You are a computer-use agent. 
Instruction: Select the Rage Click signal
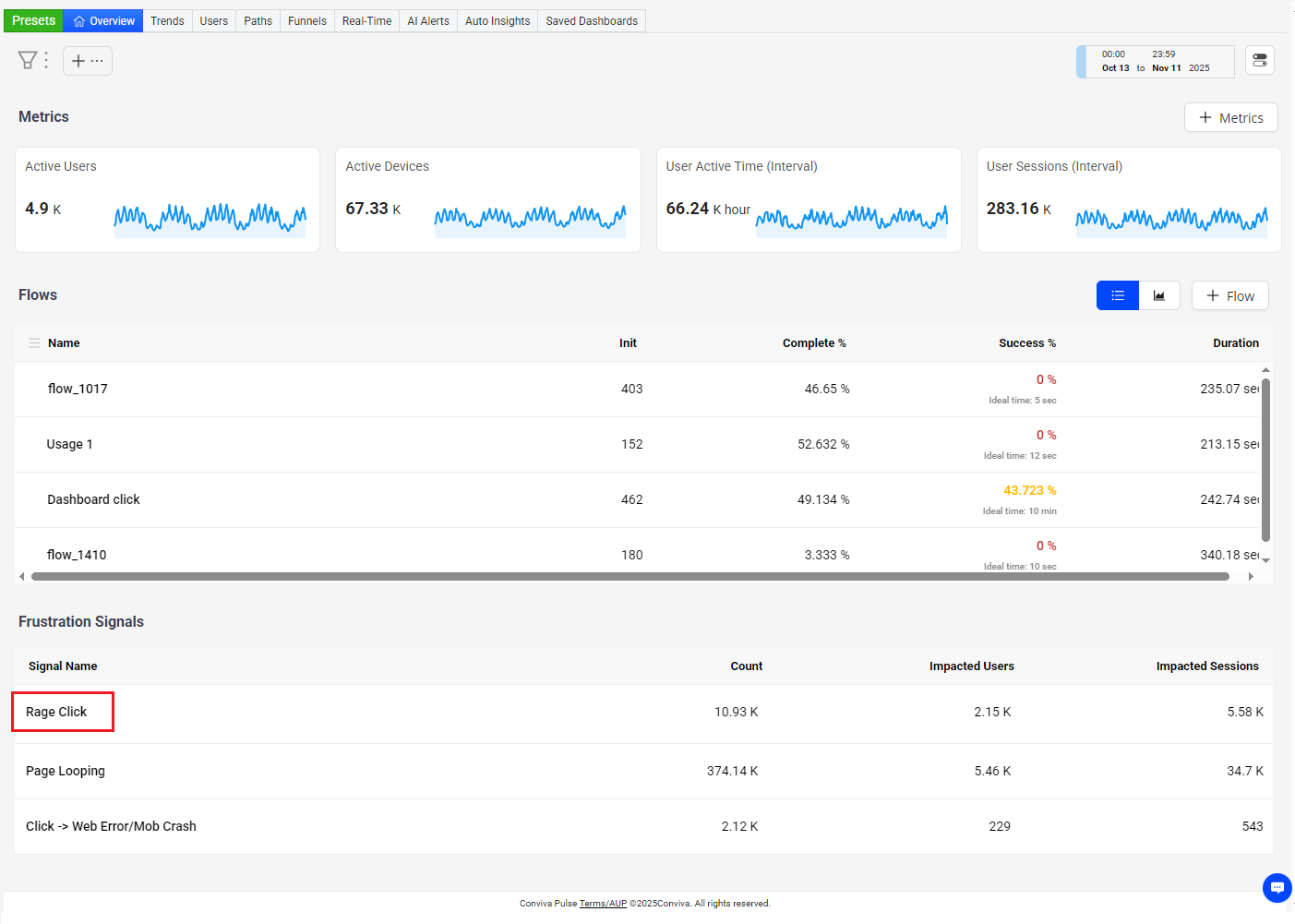click(x=57, y=712)
